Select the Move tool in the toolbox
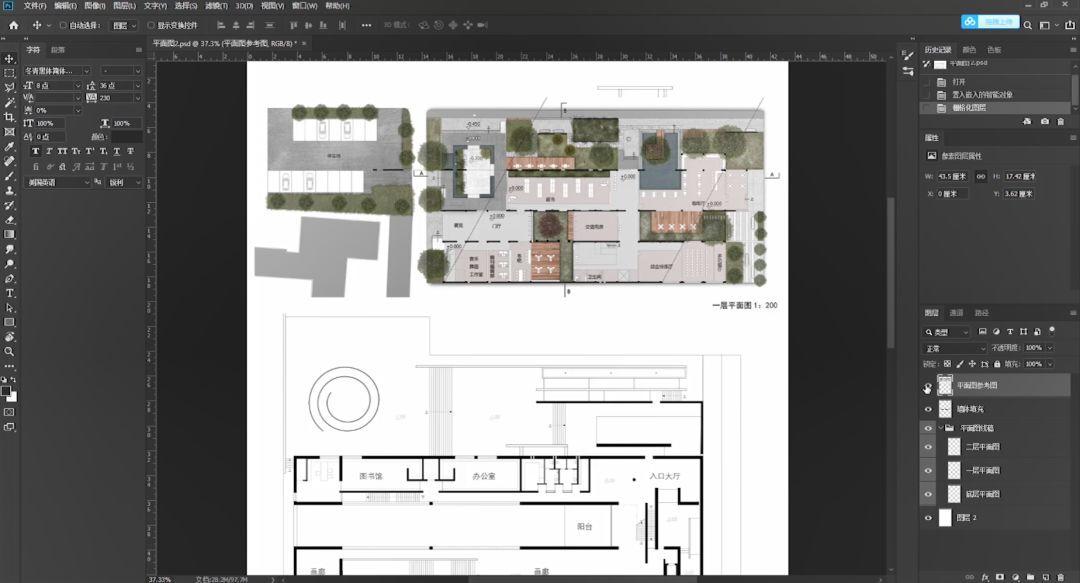The height and width of the screenshot is (583, 1080). click(10, 59)
